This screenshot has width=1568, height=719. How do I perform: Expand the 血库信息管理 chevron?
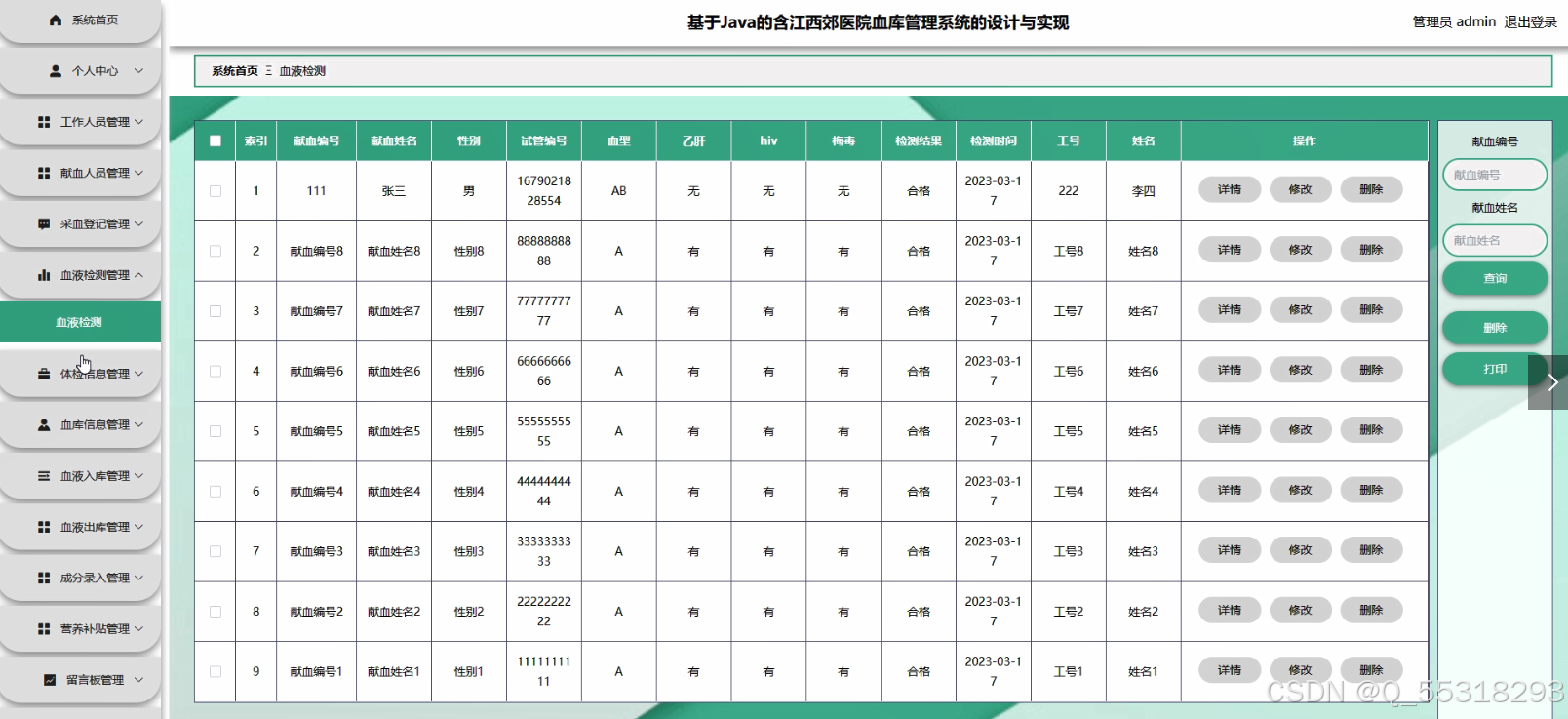click(138, 424)
